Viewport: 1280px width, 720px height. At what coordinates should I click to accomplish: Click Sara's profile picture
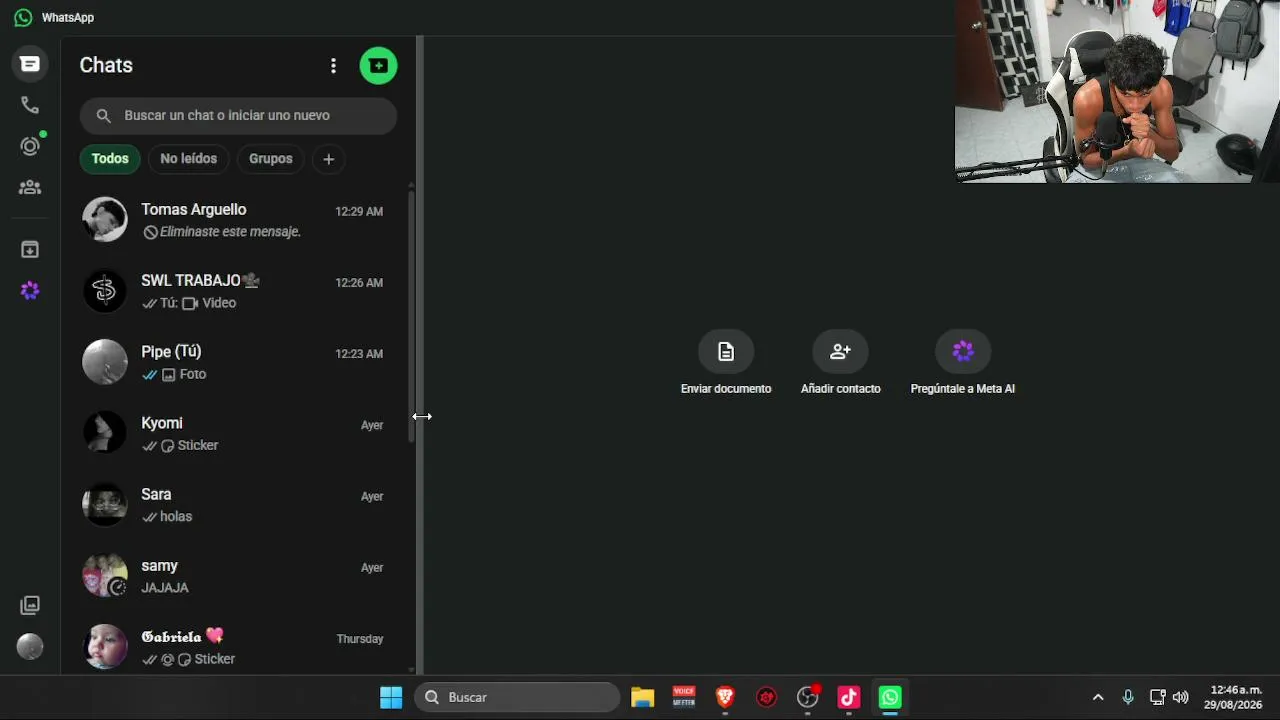(x=105, y=504)
